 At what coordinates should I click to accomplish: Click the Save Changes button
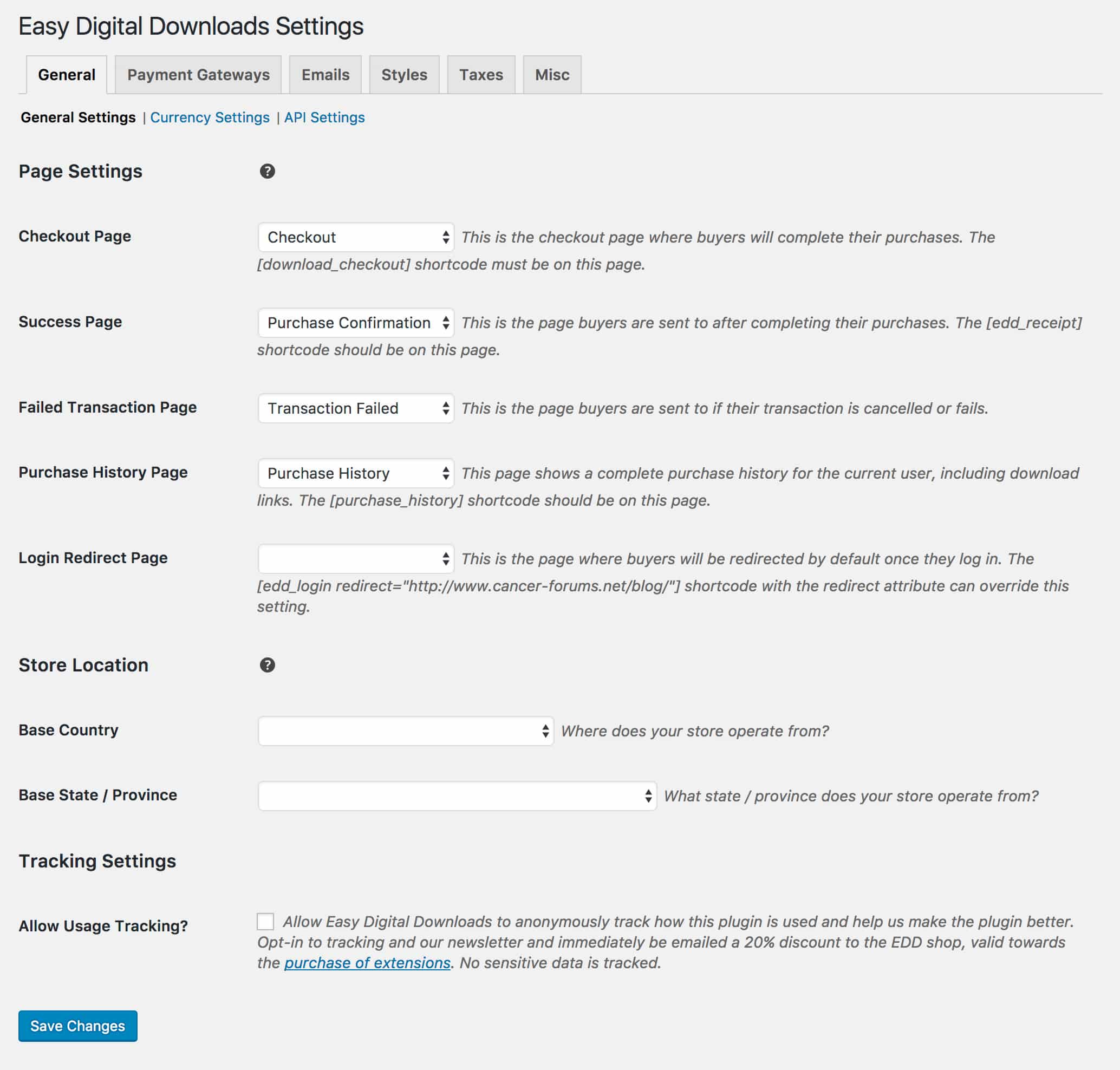77,1026
